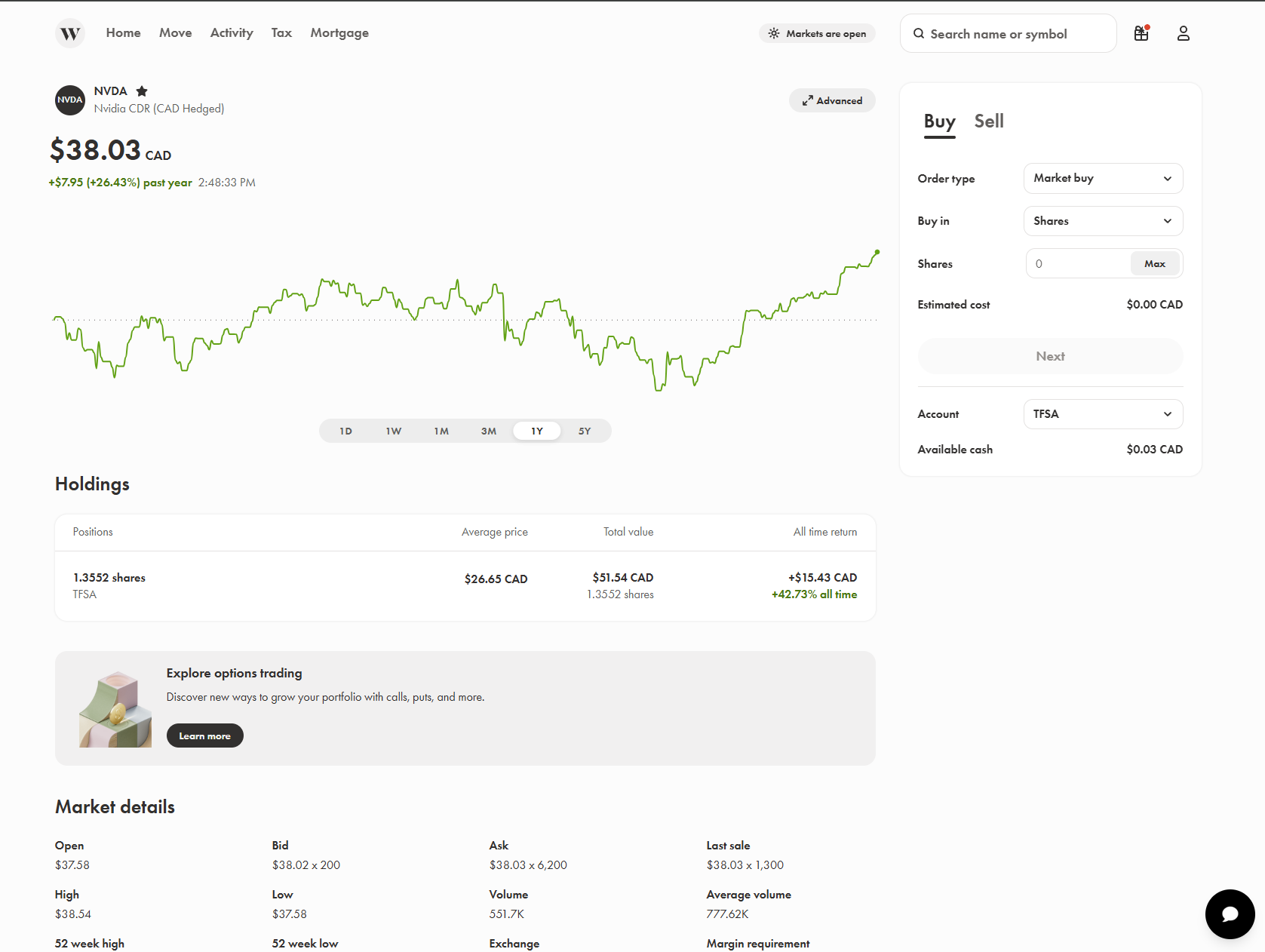
Task: Click the Max shares button
Action: [x=1155, y=263]
